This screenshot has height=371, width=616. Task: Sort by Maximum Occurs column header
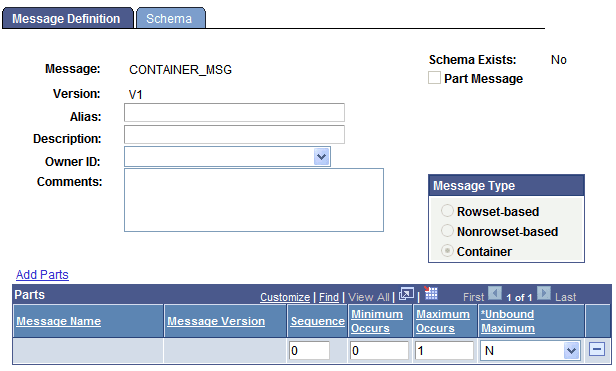pos(443,321)
